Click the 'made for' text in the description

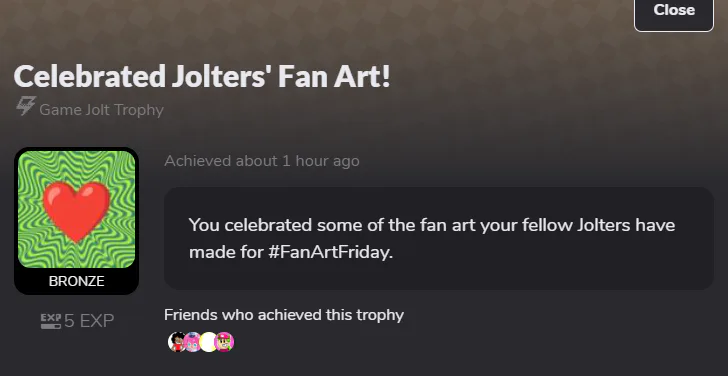[226, 253]
